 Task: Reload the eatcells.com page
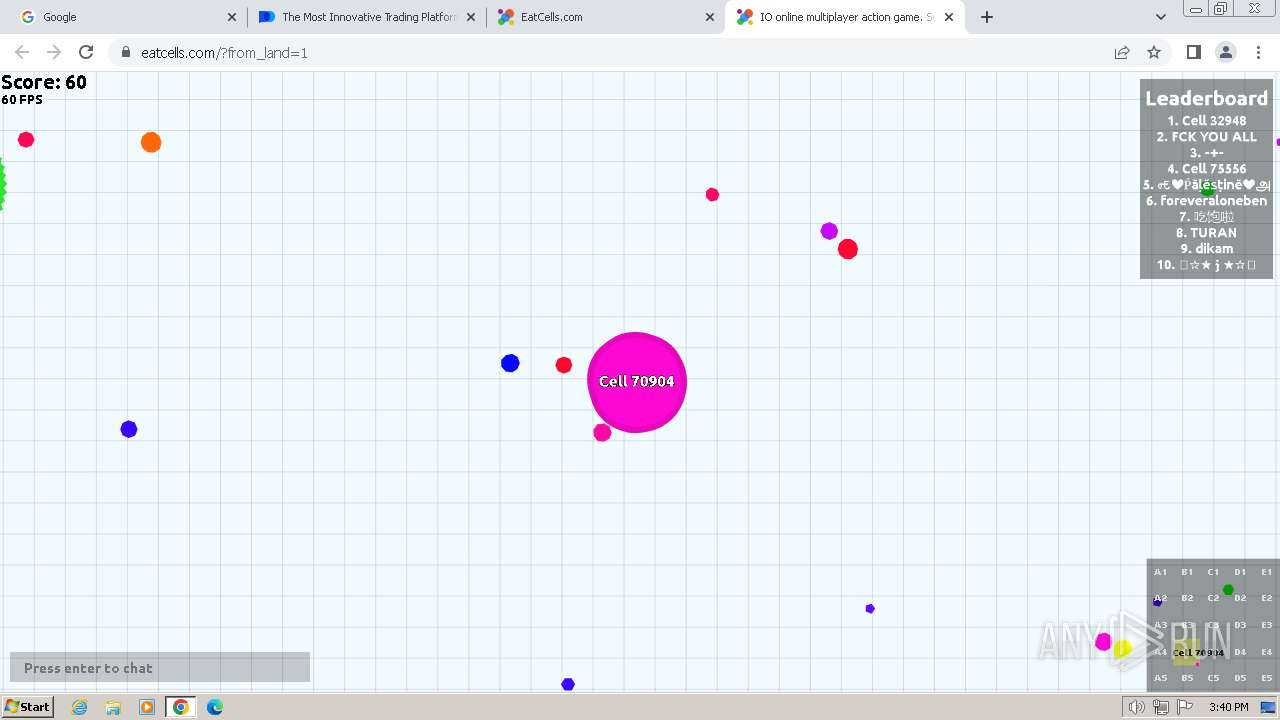click(x=86, y=52)
